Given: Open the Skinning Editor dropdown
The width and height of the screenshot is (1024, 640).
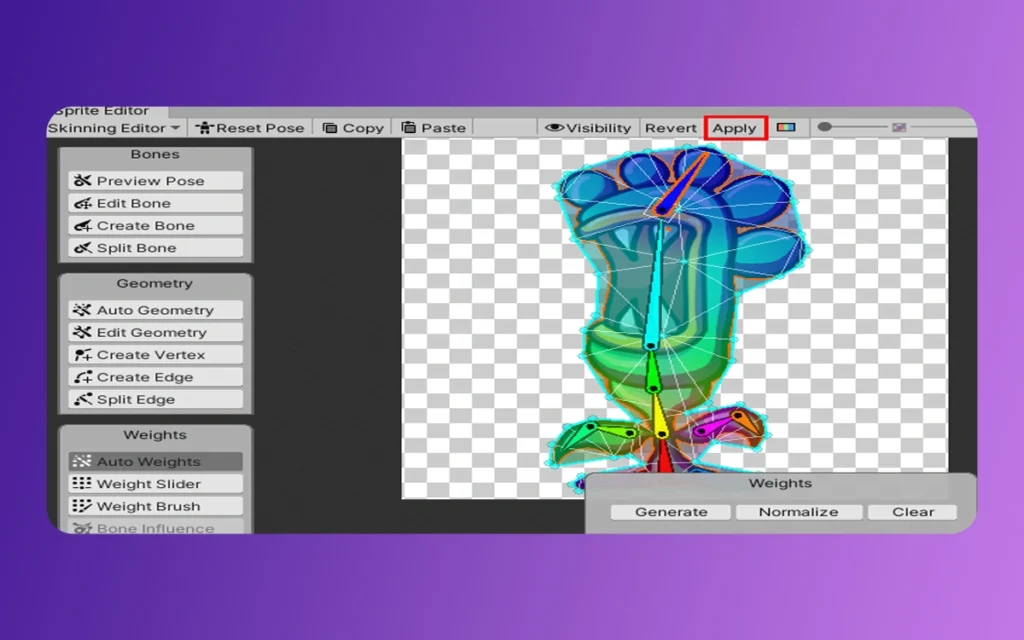Looking at the screenshot, I should pos(113,127).
